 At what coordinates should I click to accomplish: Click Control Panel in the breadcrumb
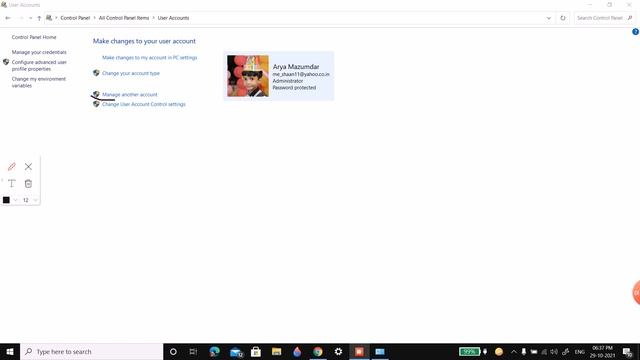click(75, 18)
